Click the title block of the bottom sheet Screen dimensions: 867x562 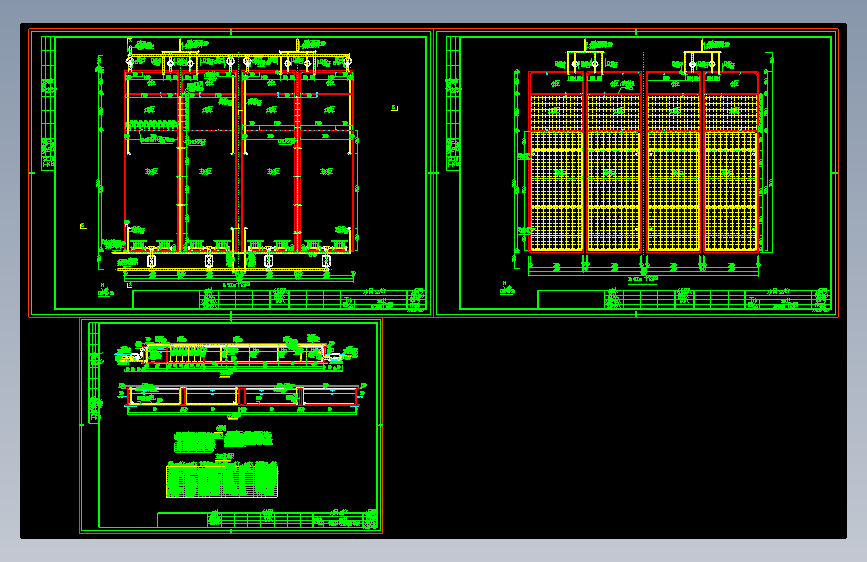click(x=268, y=520)
